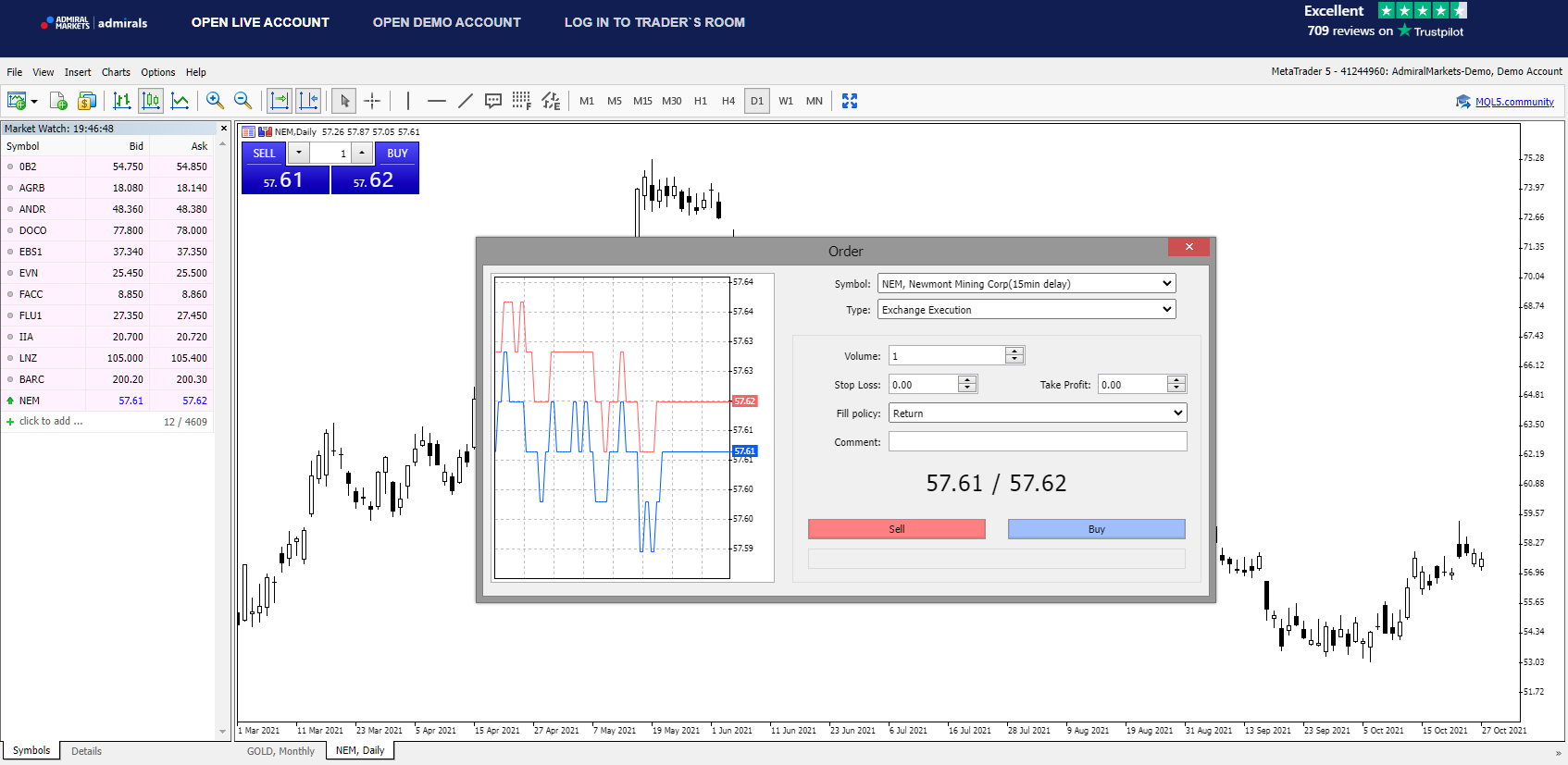Click the Stop Loss input field

[923, 385]
